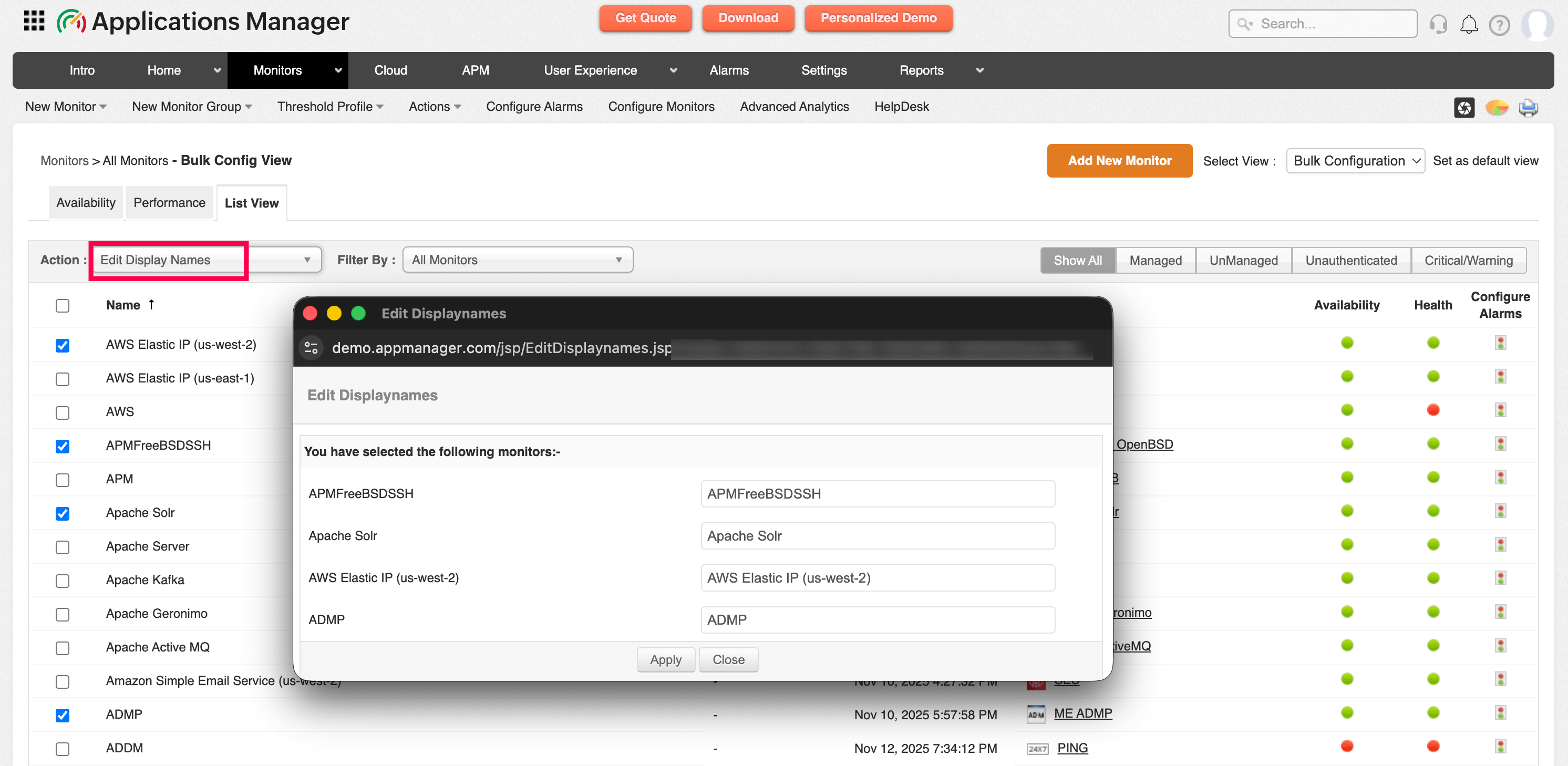Screen dimensions: 1568x766
Task: Open the ME ADMP monitor type link
Action: (1082, 713)
